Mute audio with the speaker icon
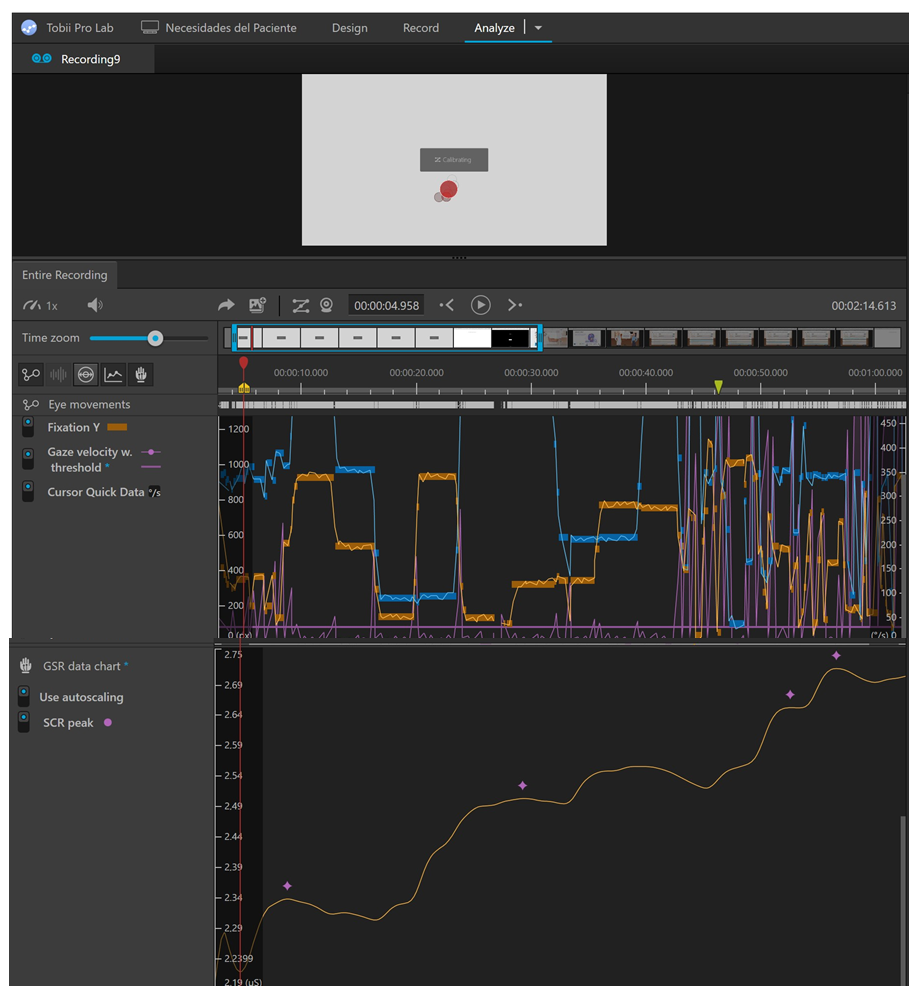Image resolution: width=921 pixels, height=1000 pixels. pos(95,305)
